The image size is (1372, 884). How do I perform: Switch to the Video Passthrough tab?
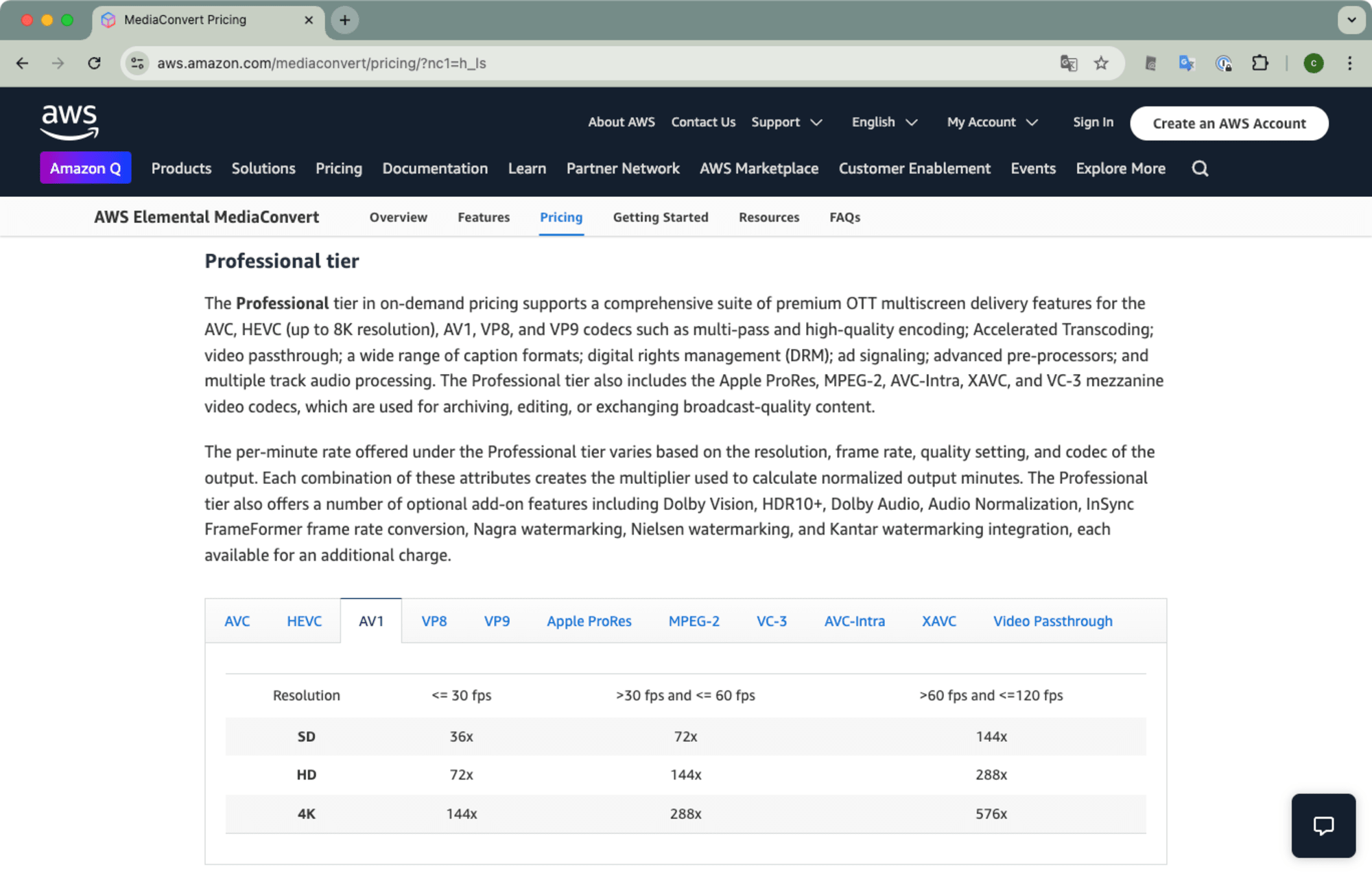coord(1053,621)
